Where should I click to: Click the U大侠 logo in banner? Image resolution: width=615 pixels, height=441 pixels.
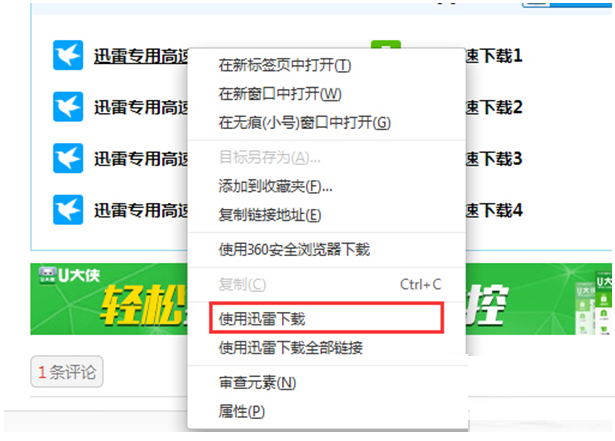[69, 275]
